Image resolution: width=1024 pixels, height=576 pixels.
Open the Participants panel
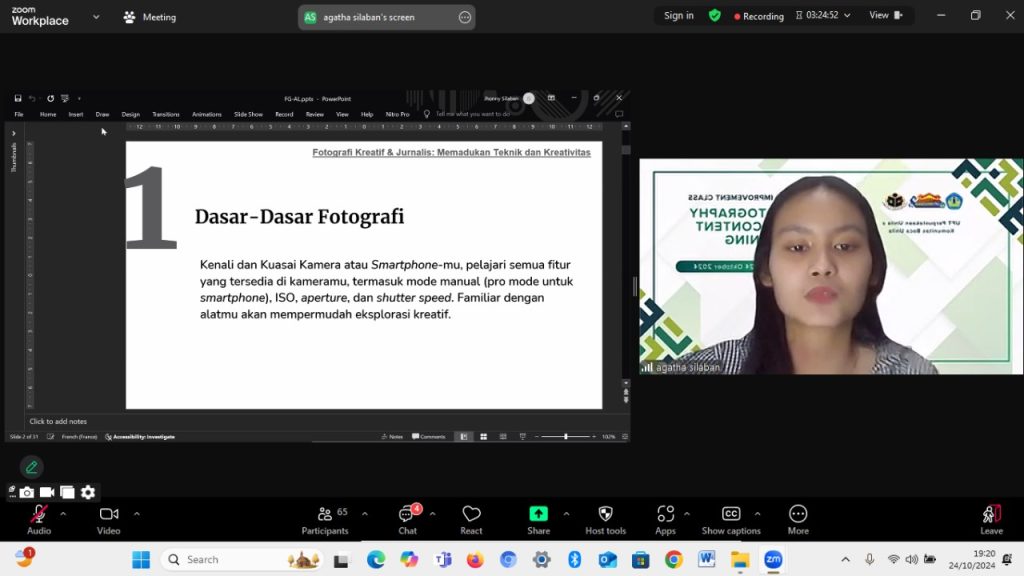(325, 515)
